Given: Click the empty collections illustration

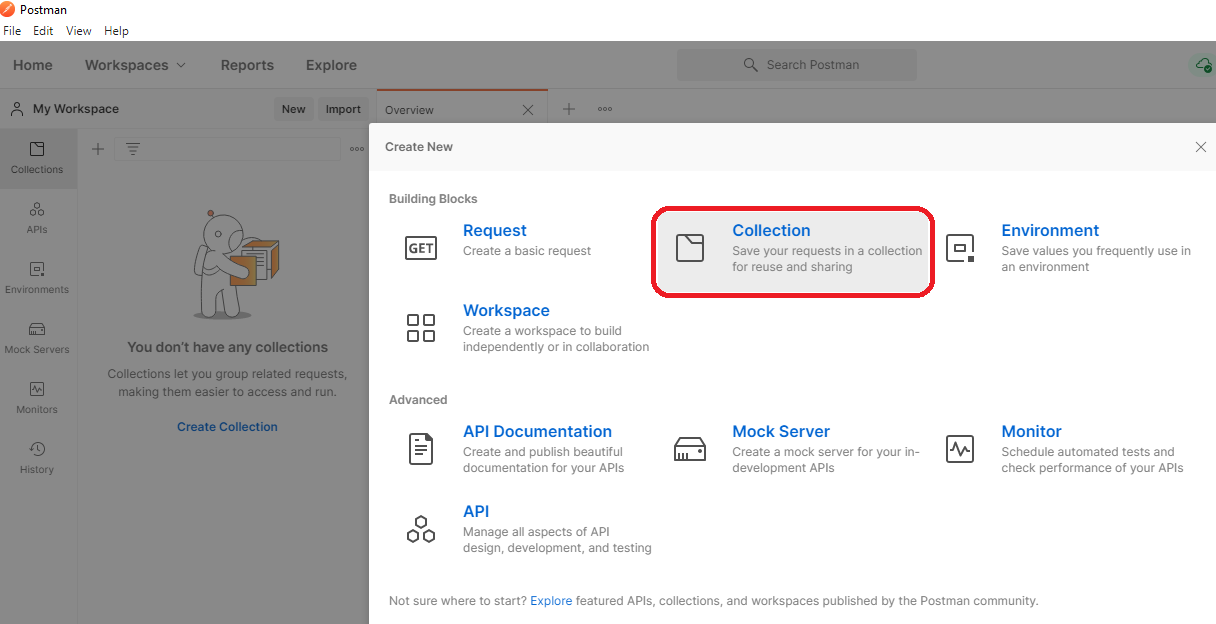Looking at the screenshot, I should tap(235, 264).
